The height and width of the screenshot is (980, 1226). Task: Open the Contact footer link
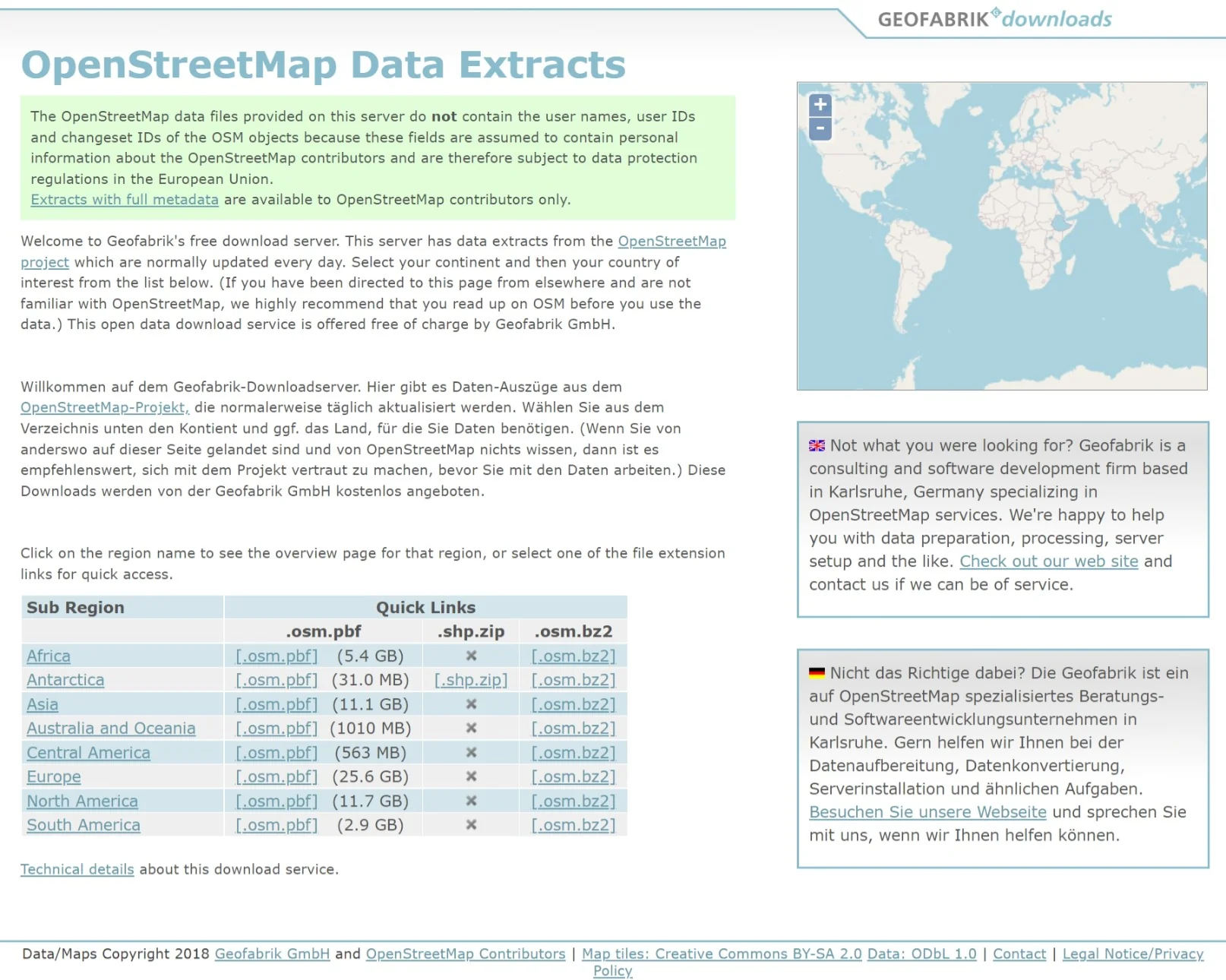(x=1019, y=954)
